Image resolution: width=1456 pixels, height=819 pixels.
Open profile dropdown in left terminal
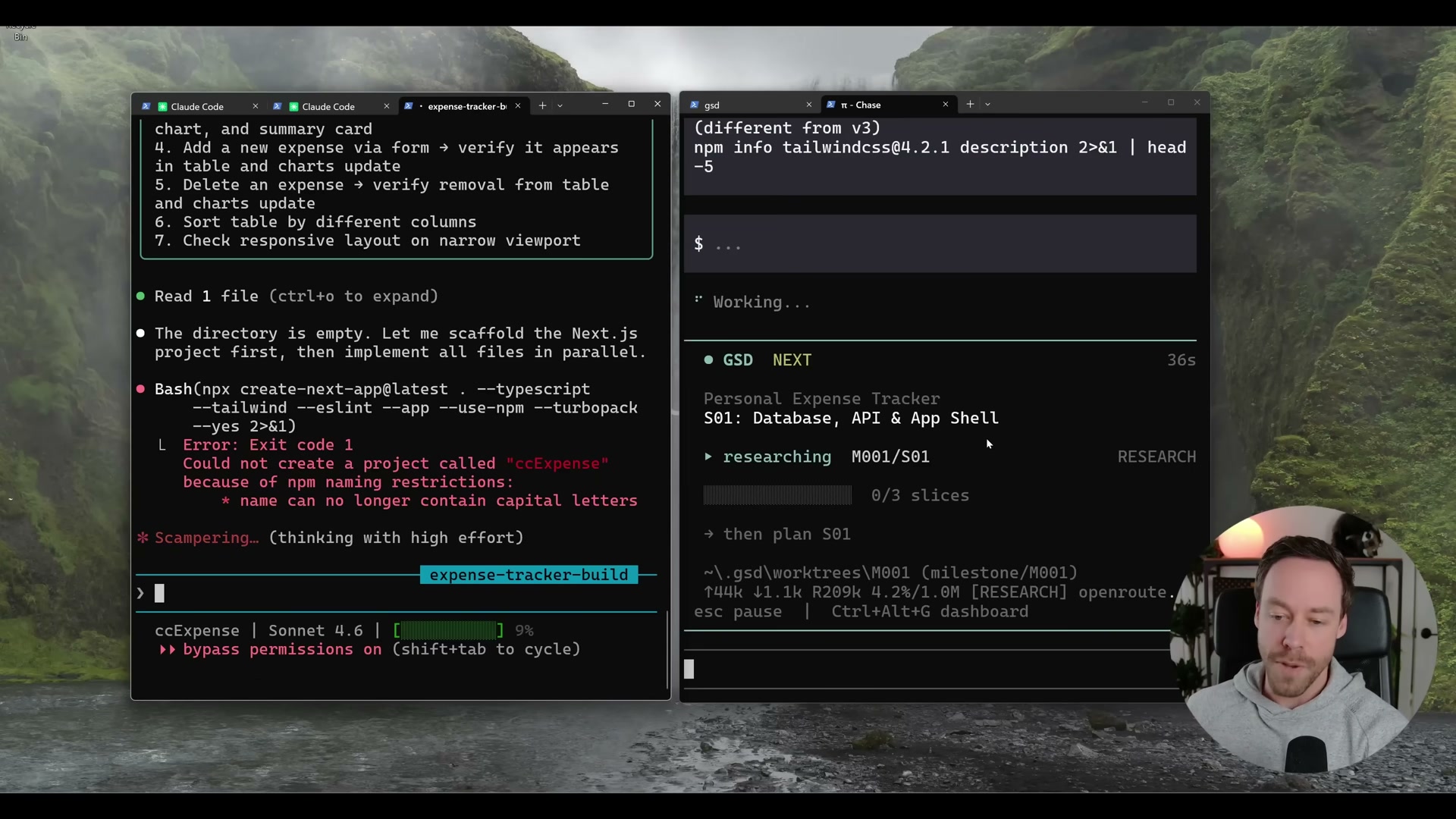(560, 106)
